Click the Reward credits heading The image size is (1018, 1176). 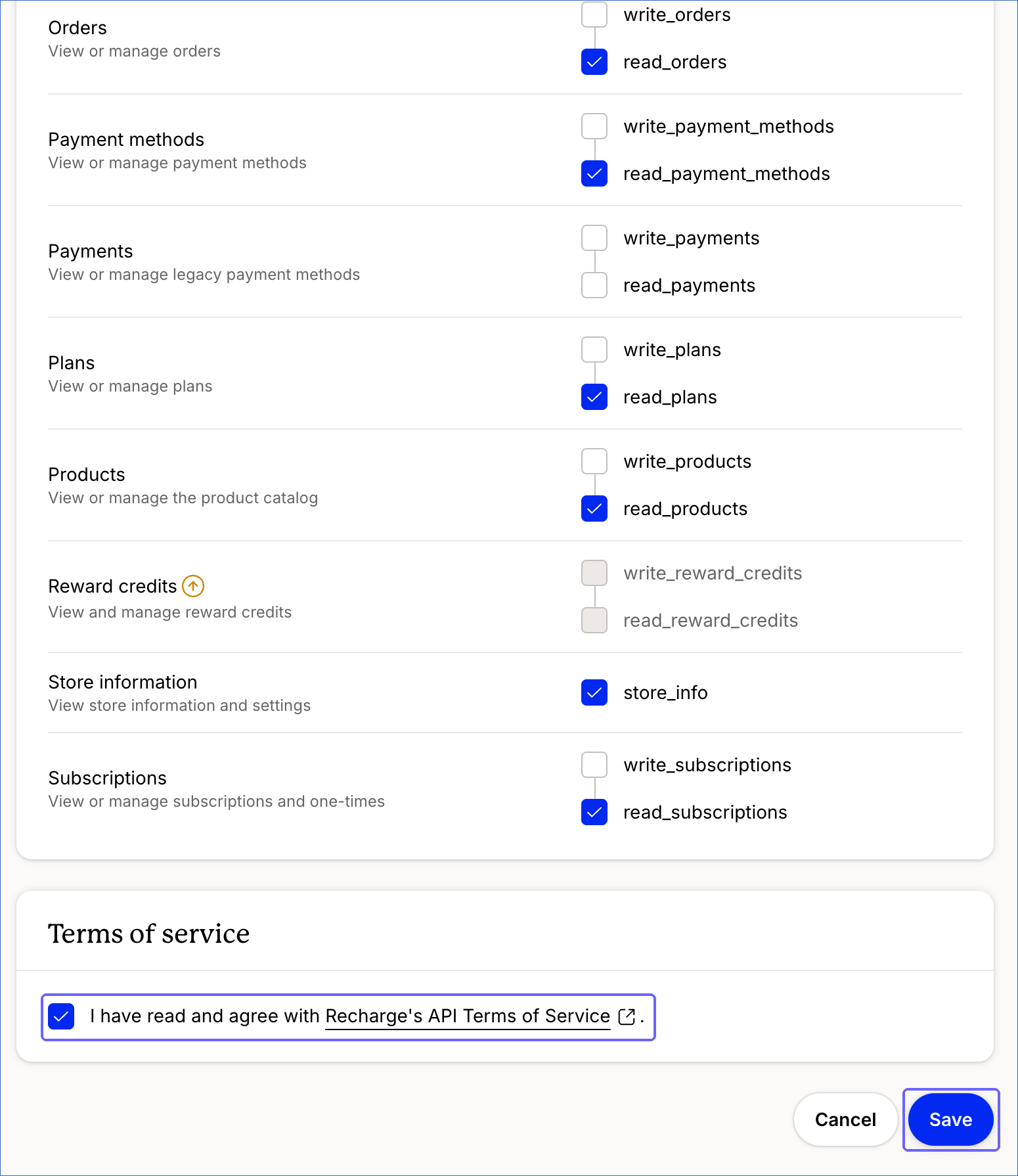pyautogui.click(x=113, y=586)
